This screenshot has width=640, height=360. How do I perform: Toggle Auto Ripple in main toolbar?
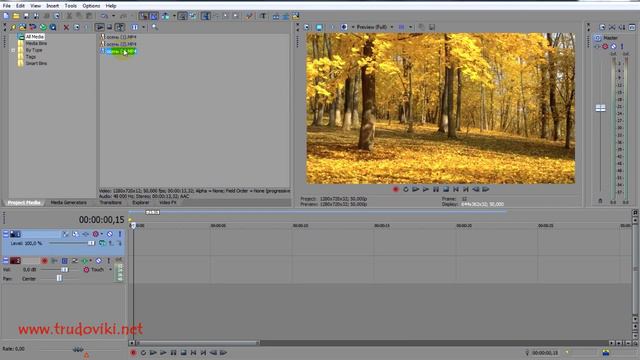point(165,16)
